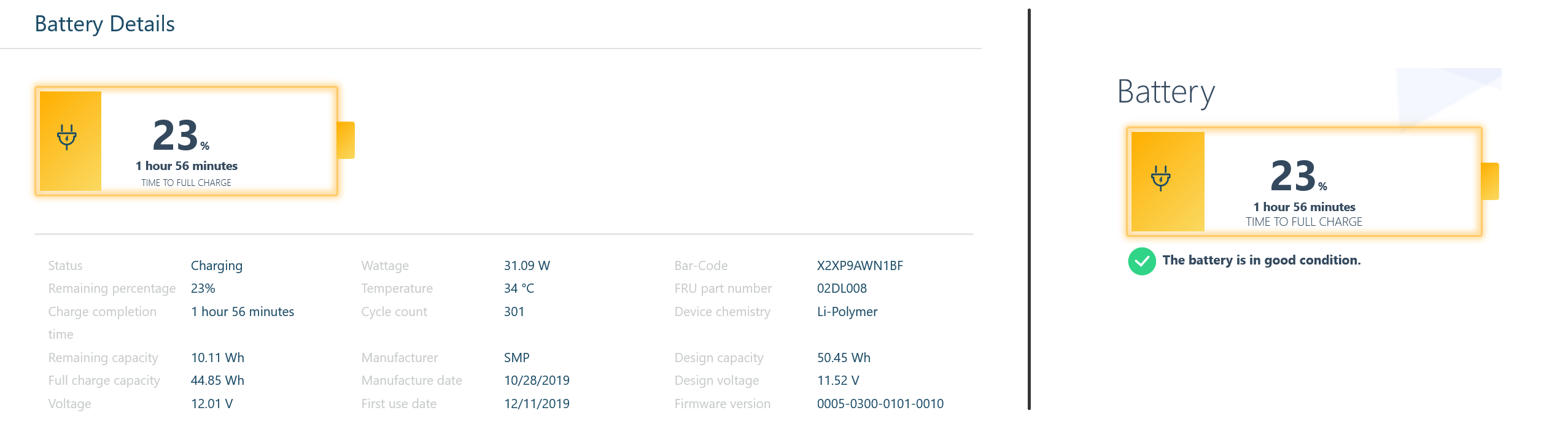Click the Battery title in right panel
1568x429 pixels.
point(1166,92)
